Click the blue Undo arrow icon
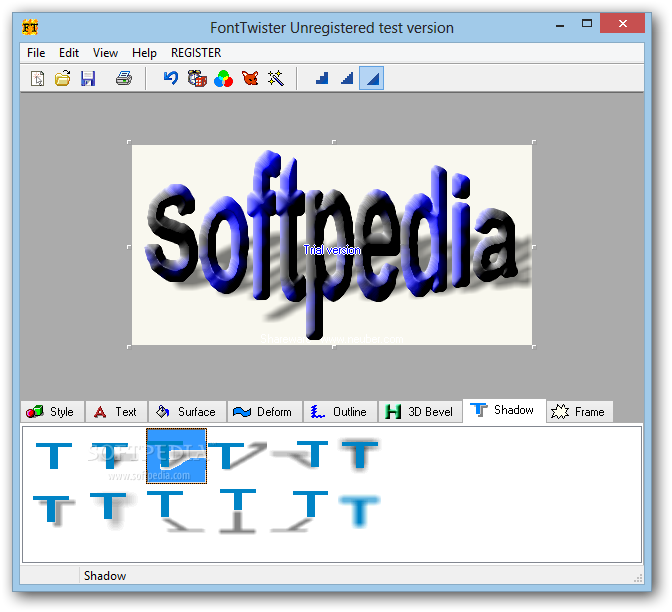 point(171,78)
